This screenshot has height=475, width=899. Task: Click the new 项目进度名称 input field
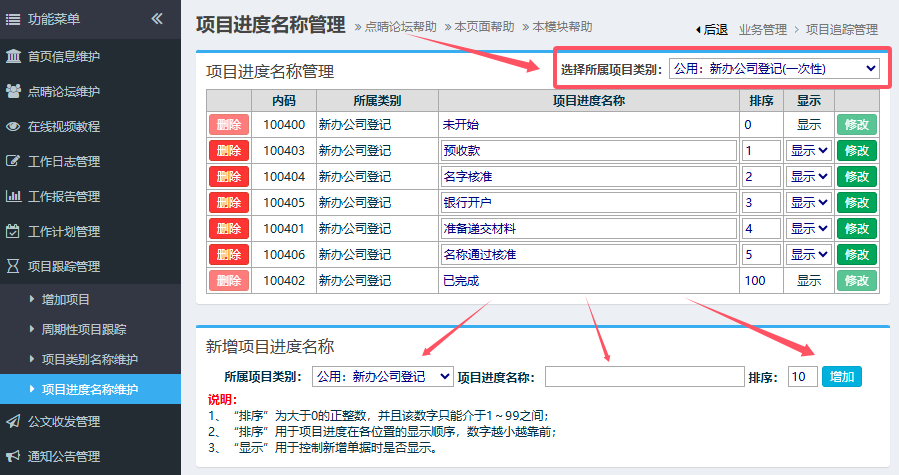(642, 377)
